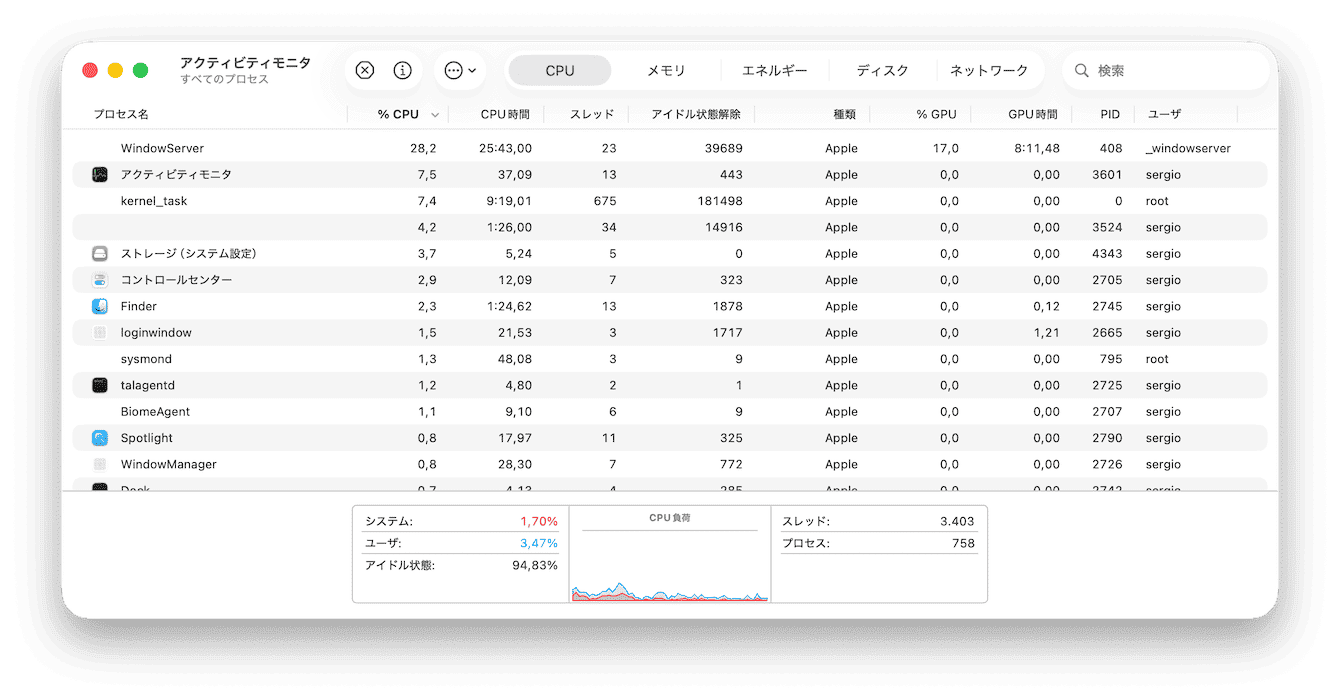Sort by GPU時間 column header
This screenshot has width=1340, height=700.
(1033, 114)
